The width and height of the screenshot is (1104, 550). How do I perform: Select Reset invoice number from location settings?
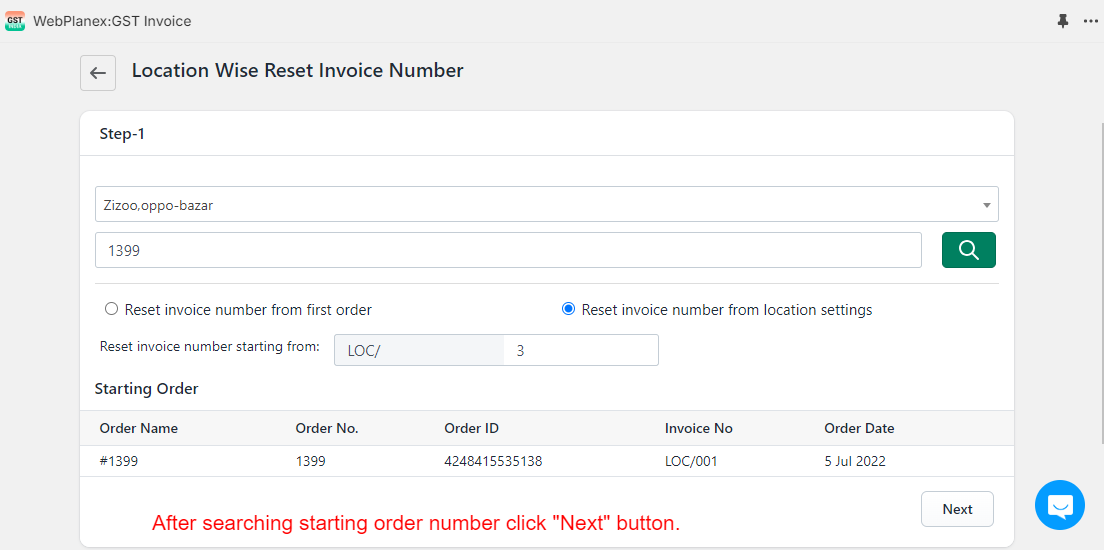click(568, 309)
